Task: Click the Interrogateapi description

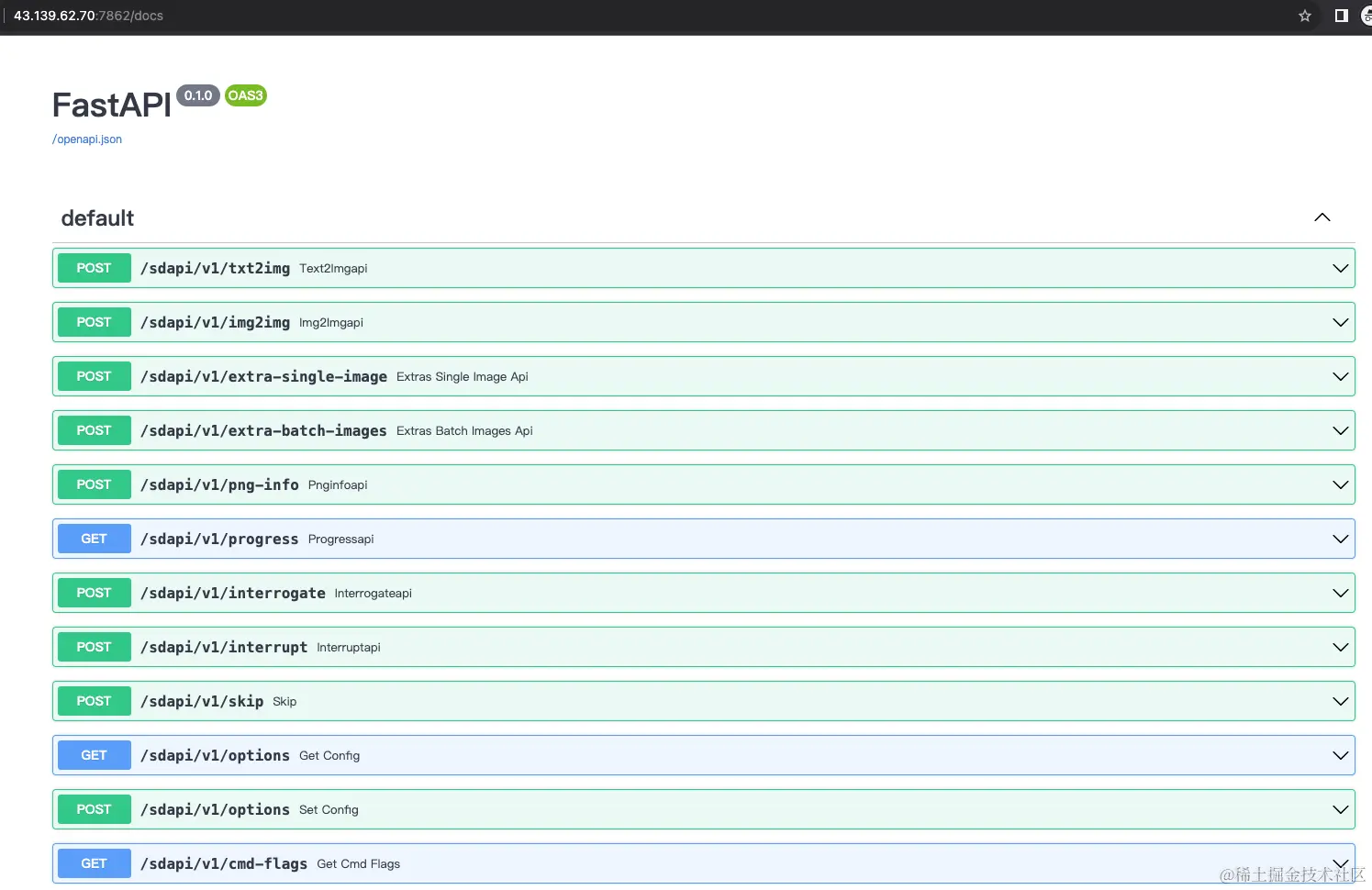Action: point(374,594)
